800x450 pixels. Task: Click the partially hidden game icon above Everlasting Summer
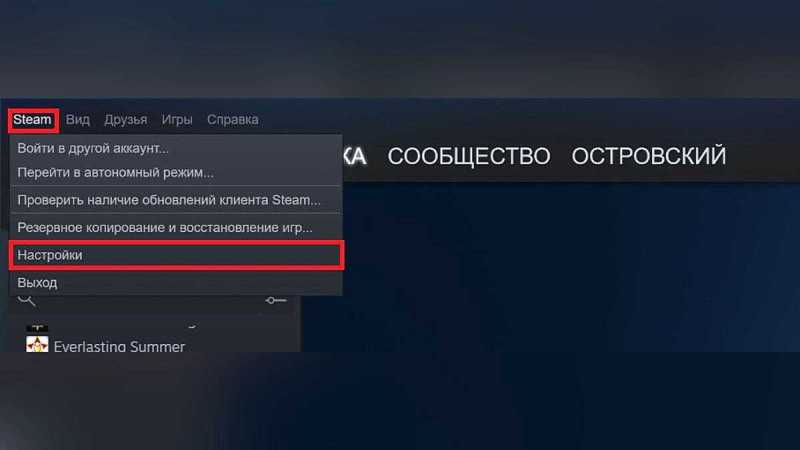click(x=37, y=328)
